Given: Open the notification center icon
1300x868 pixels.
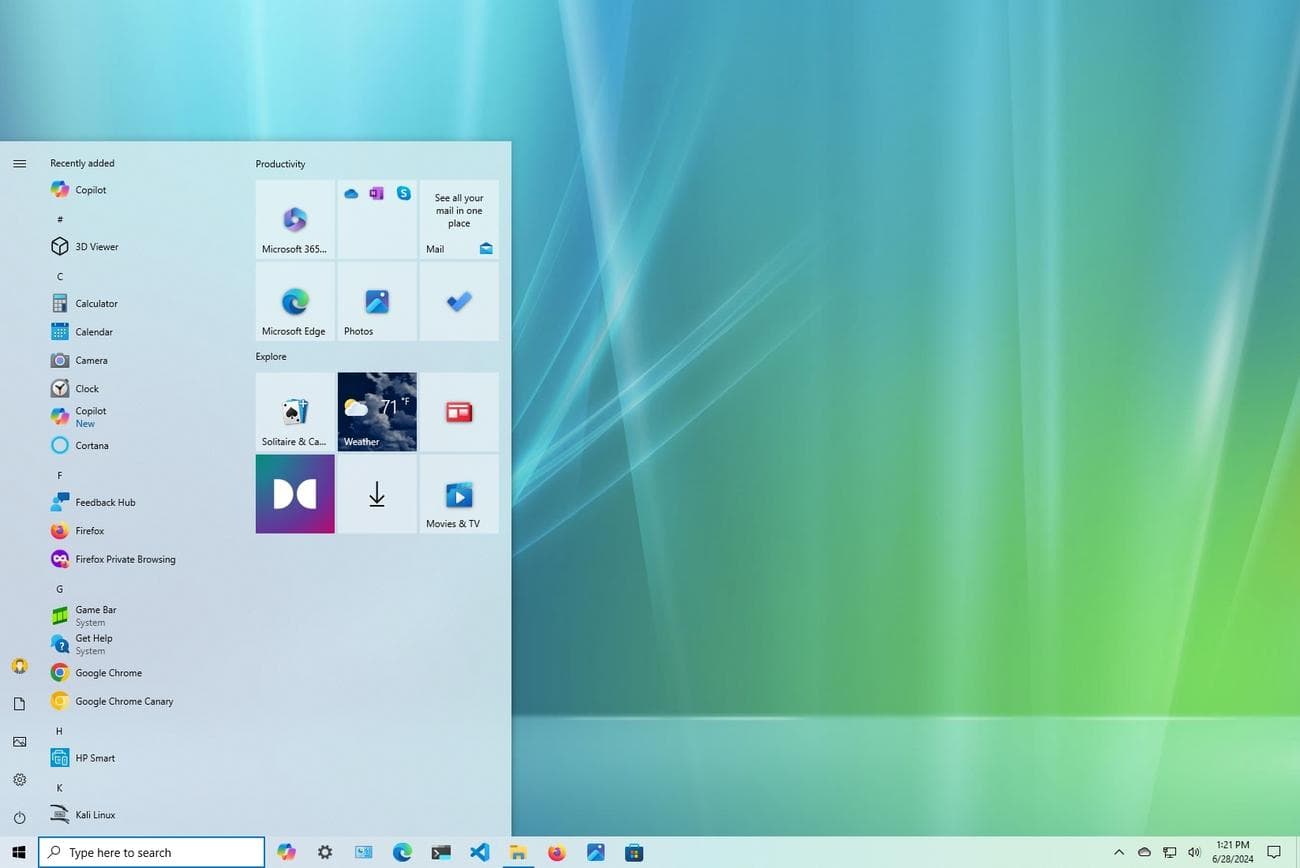Looking at the screenshot, I should pyautogui.click(x=1274, y=852).
